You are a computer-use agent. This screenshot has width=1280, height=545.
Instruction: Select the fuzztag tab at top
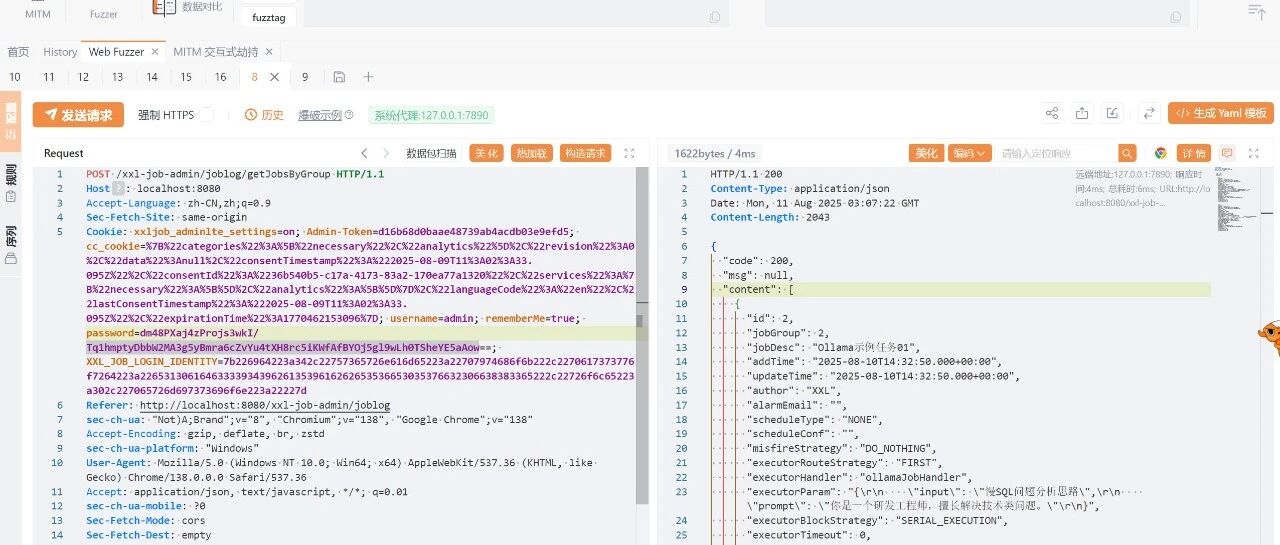click(x=267, y=16)
